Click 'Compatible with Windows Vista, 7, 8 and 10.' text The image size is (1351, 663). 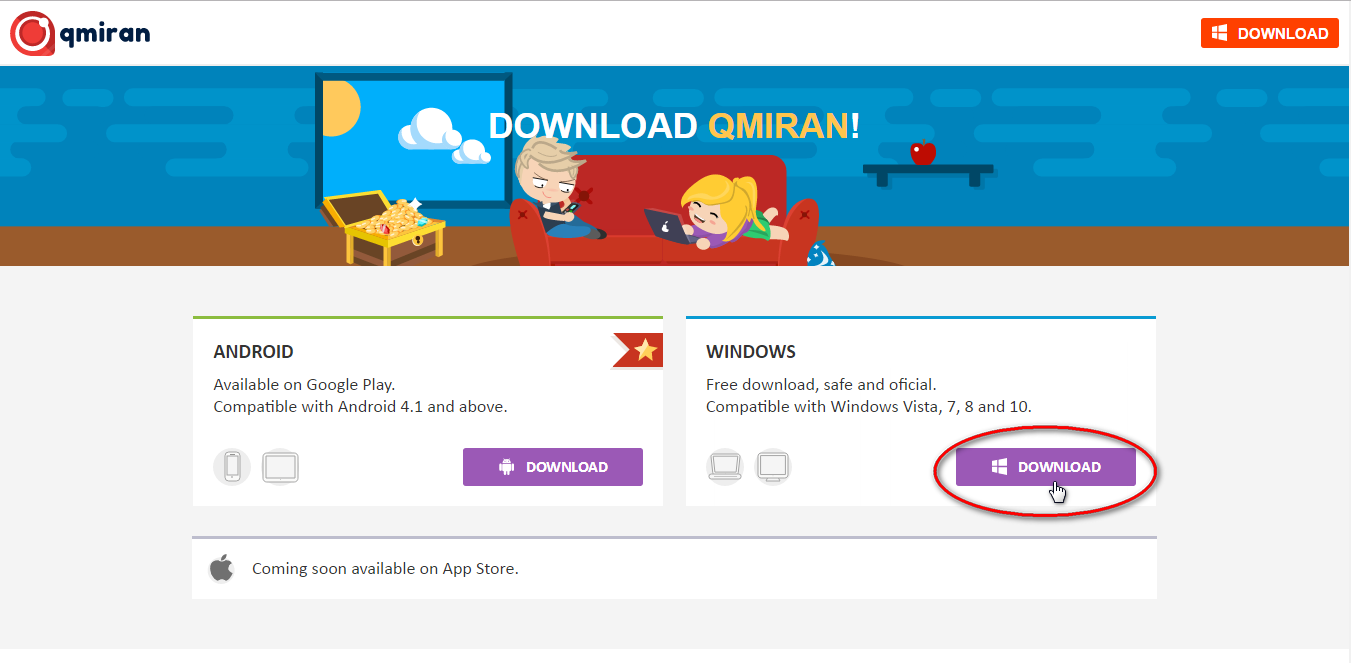[x=869, y=407]
